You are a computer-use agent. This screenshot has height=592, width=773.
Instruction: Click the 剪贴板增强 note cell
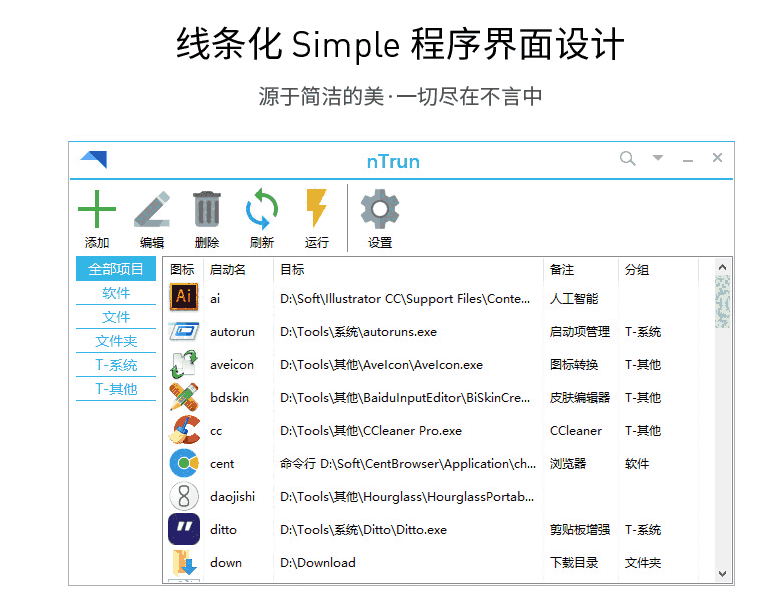click(580, 530)
